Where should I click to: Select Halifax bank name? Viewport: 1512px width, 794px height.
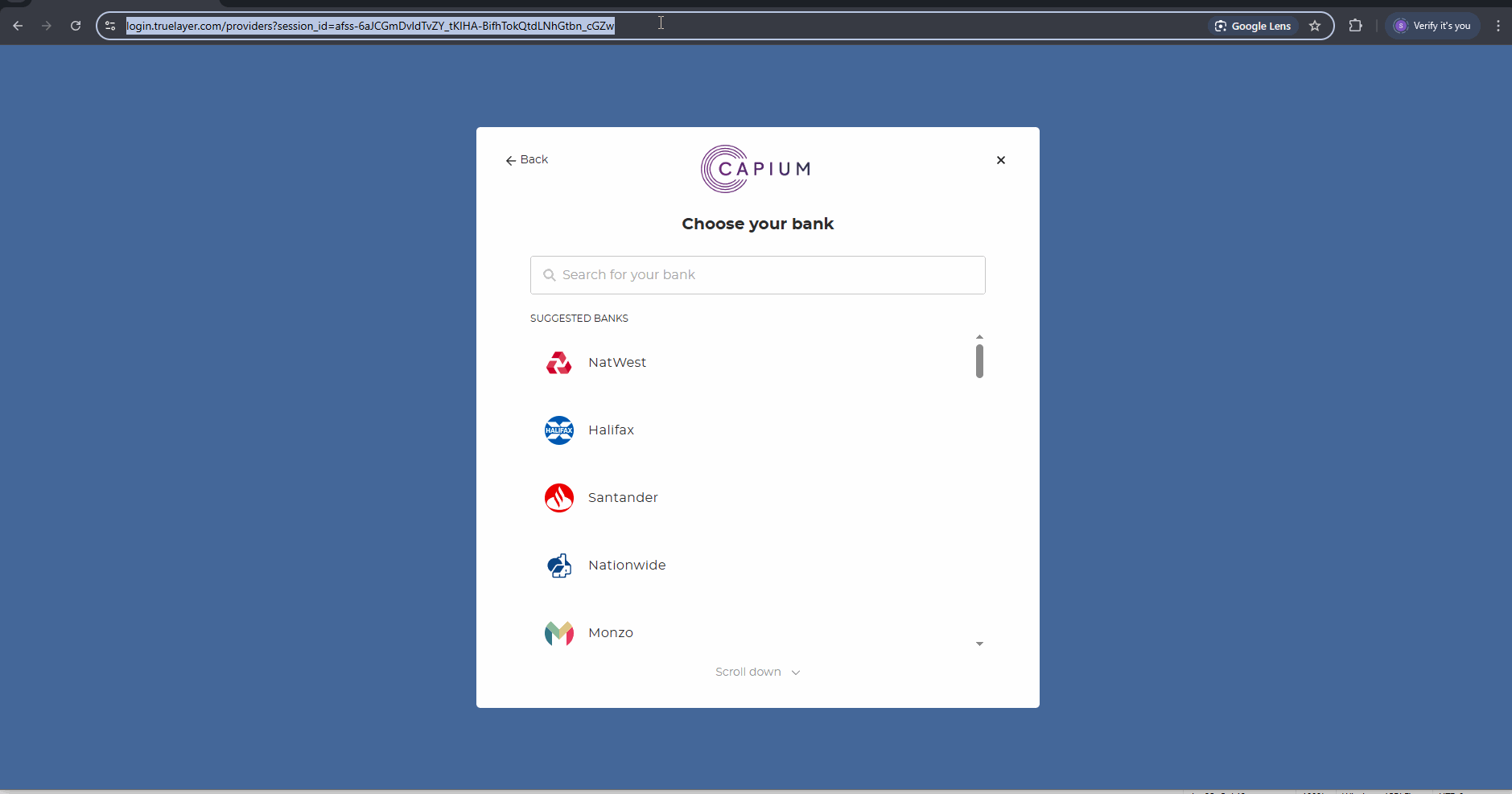[x=611, y=430]
